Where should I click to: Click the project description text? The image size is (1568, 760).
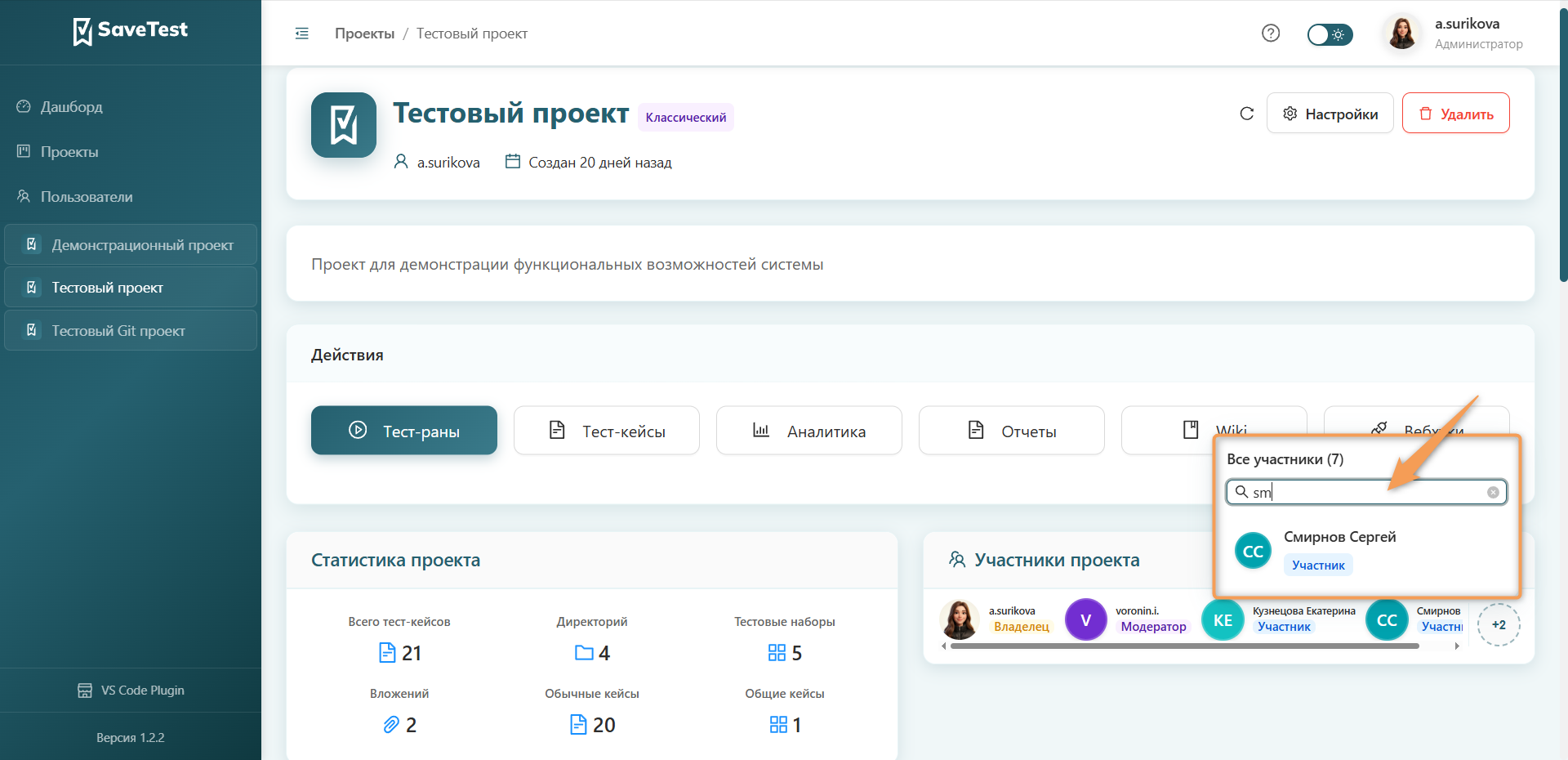[567, 265]
